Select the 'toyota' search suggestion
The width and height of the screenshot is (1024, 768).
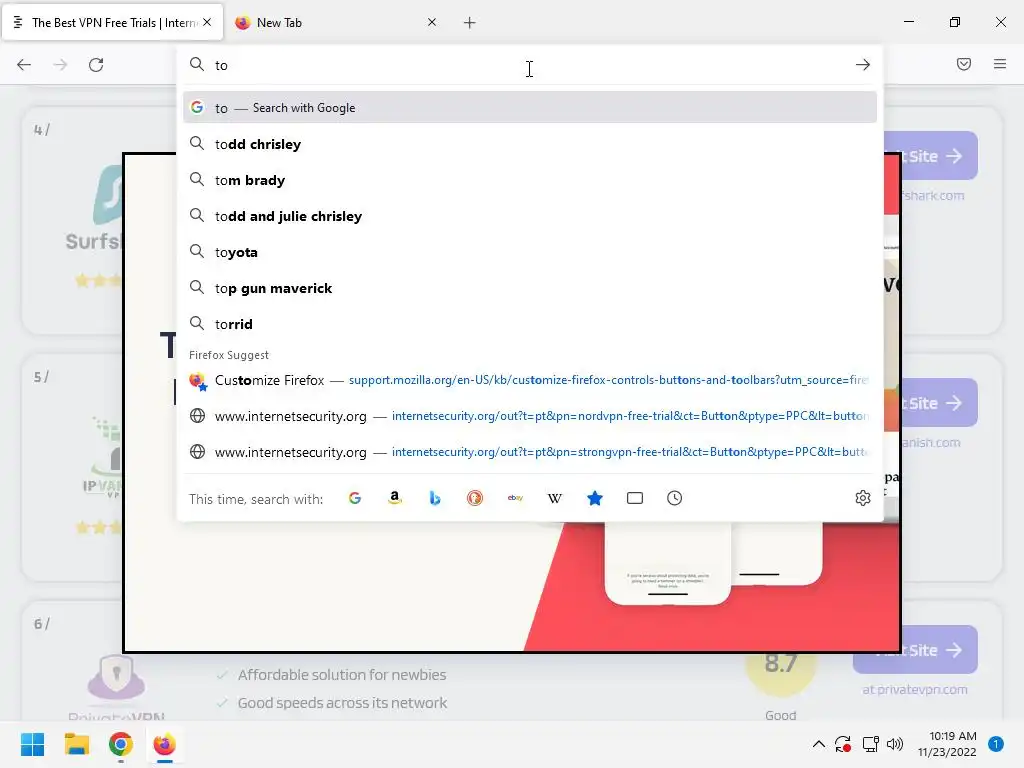530,252
